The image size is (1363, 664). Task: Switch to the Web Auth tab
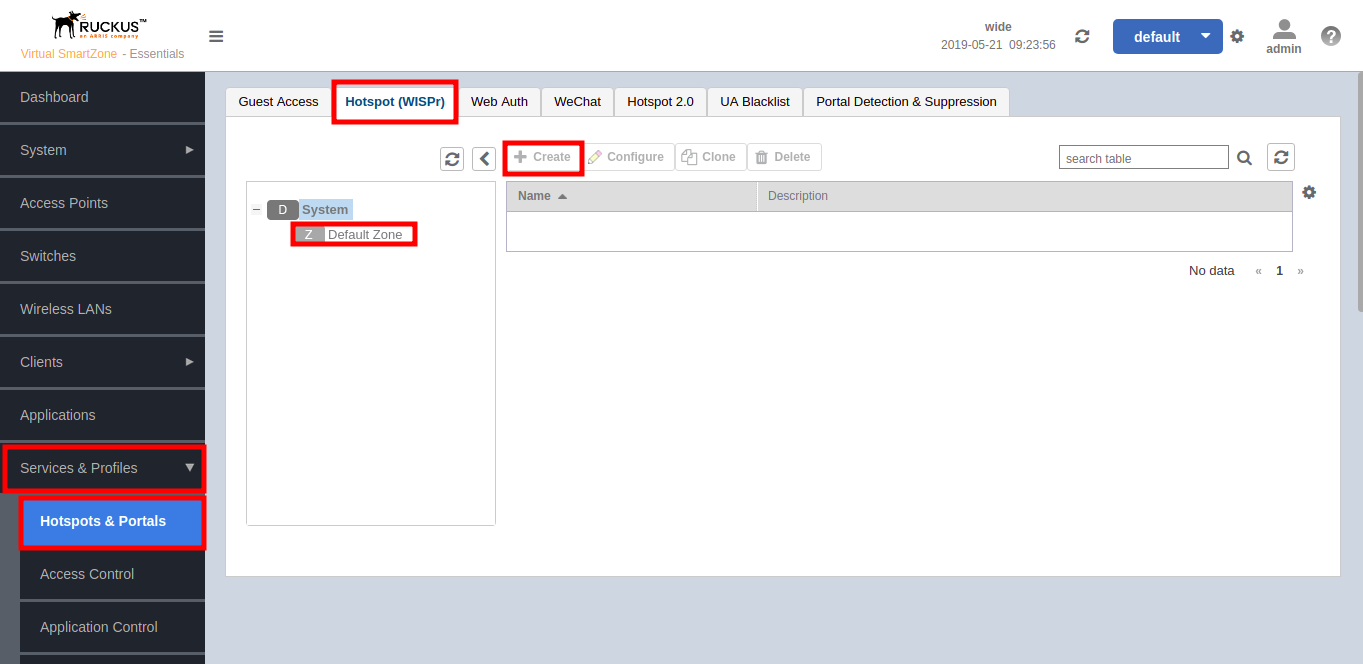tap(499, 102)
